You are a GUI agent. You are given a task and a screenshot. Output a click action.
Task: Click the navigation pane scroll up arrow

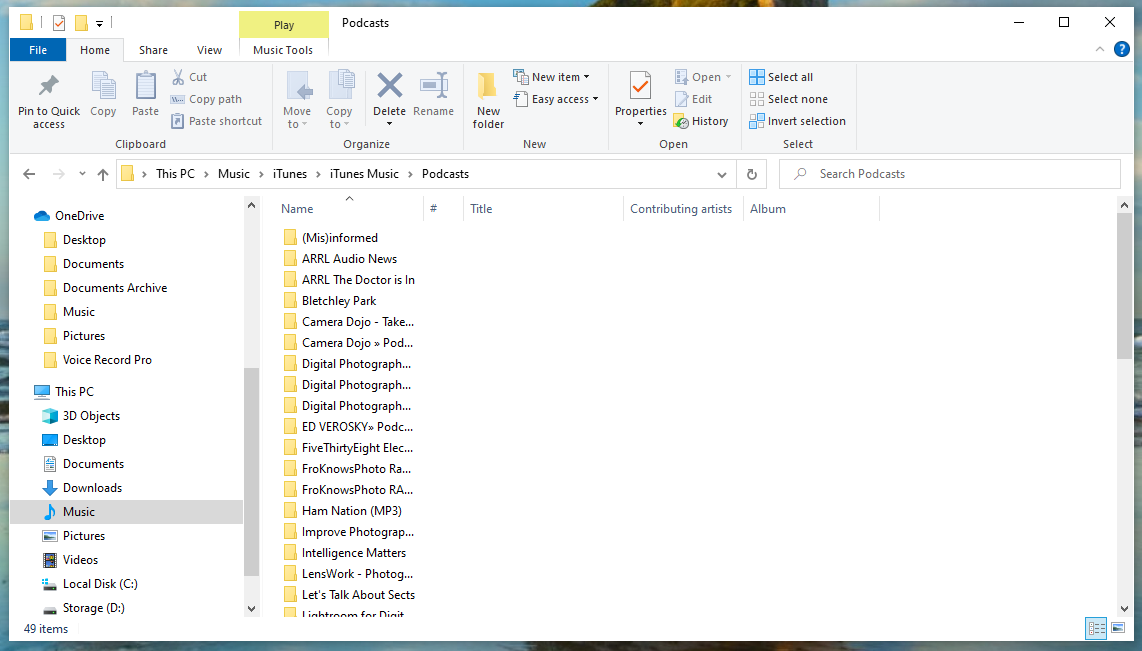pyautogui.click(x=251, y=205)
